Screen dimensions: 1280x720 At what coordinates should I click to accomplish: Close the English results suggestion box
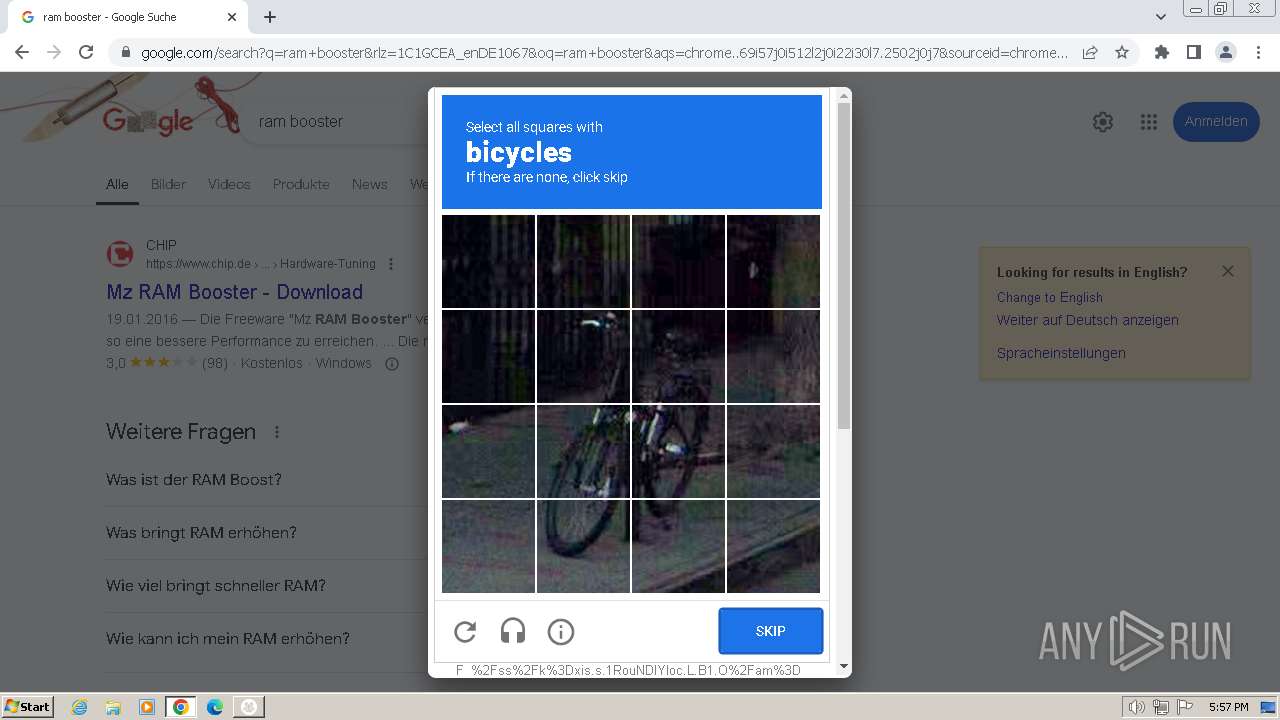(1228, 271)
